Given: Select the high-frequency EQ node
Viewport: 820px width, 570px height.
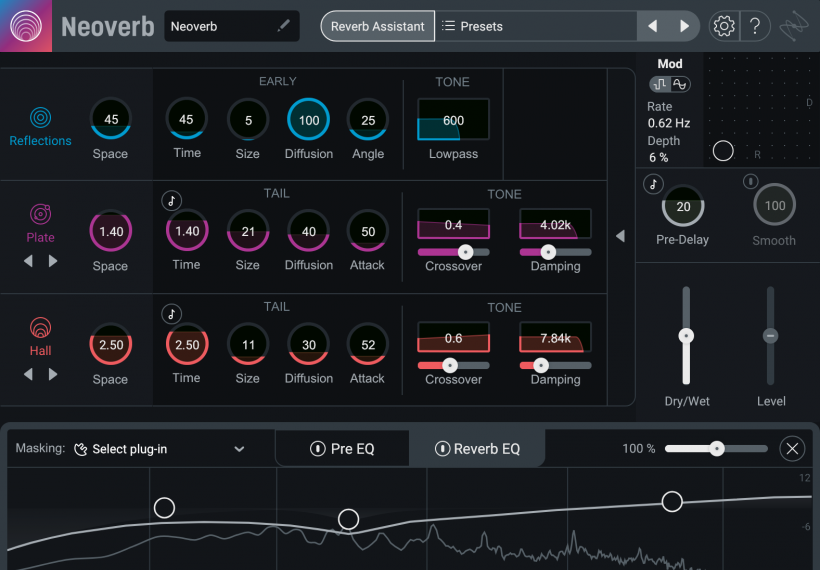Looking at the screenshot, I should pos(672,501).
